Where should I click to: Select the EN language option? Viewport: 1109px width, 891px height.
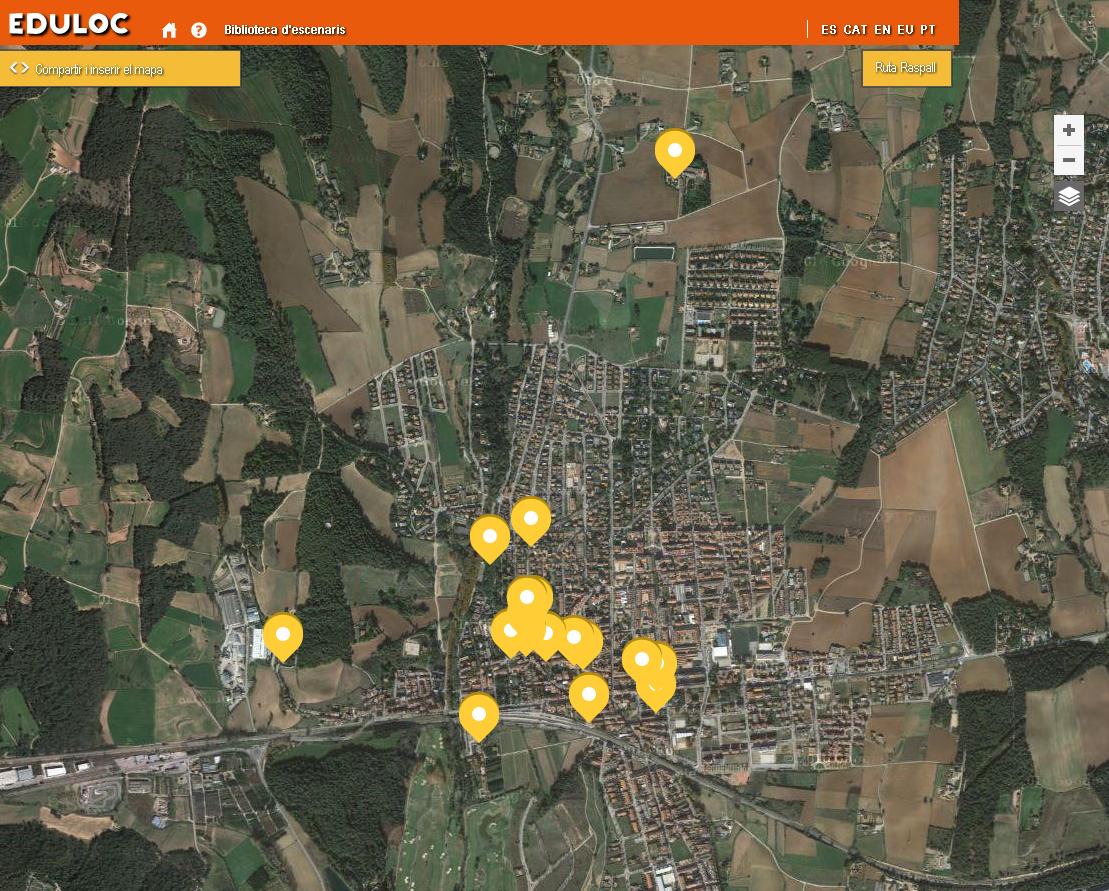pos(882,30)
